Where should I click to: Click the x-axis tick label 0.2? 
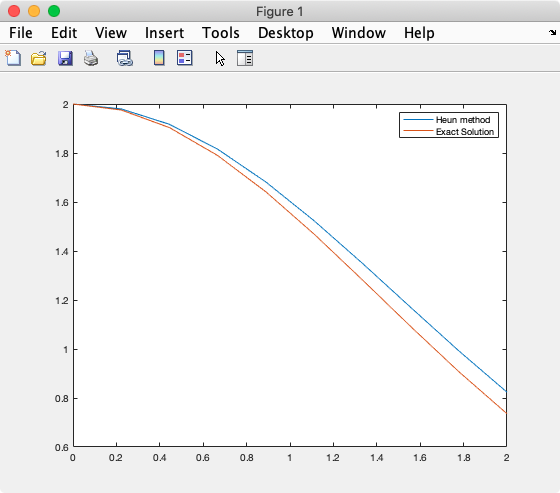[x=116, y=458]
